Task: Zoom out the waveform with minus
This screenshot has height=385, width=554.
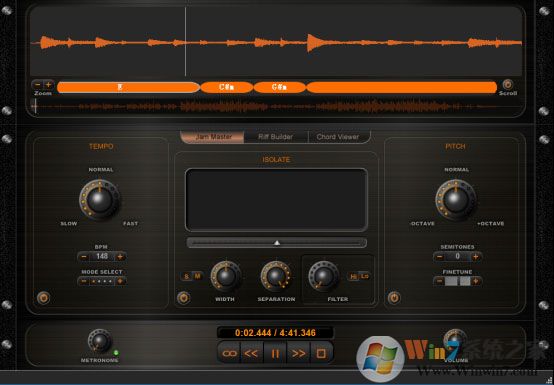Action: (38, 85)
